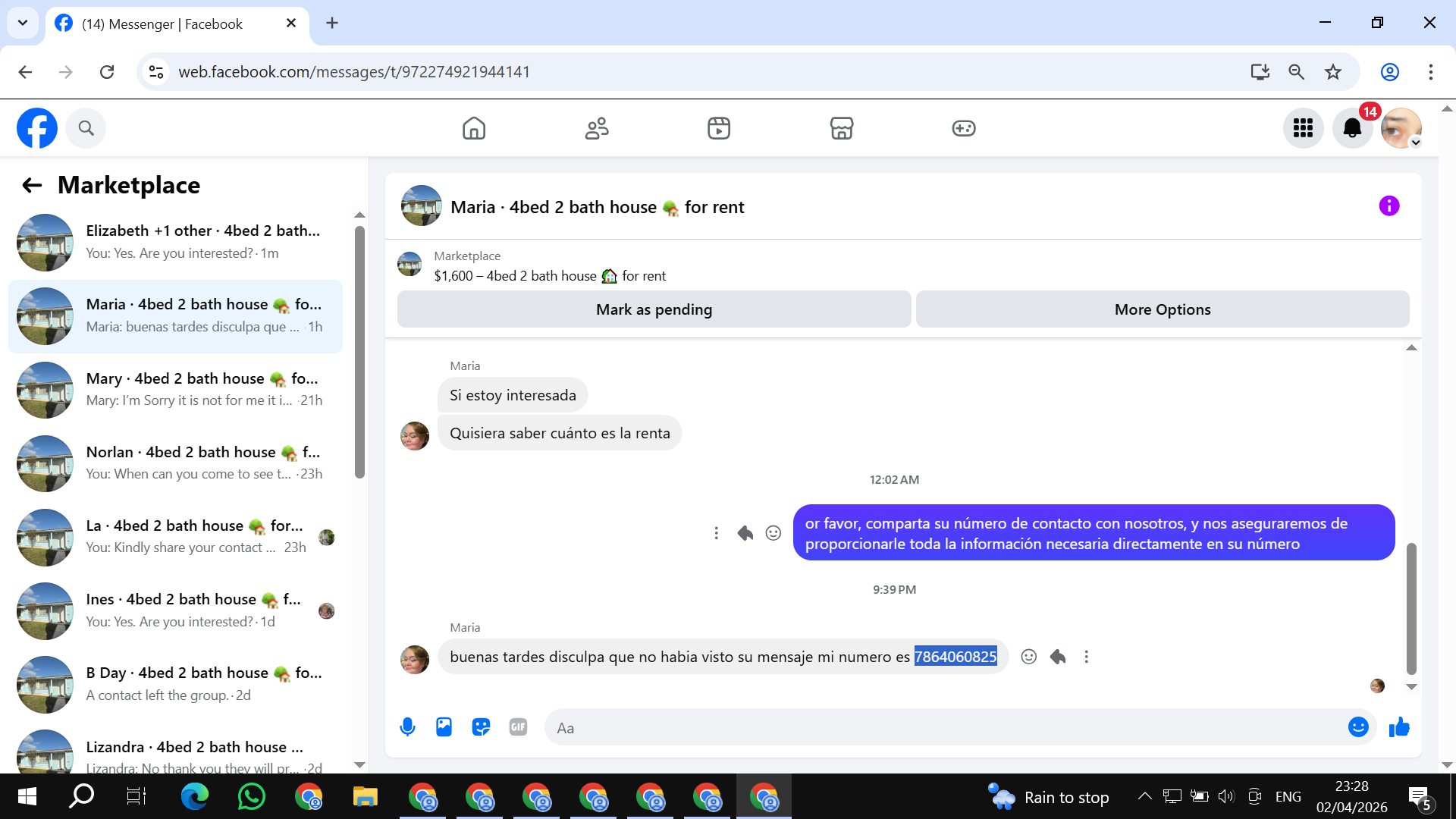Screen dimensions: 1456x819
Task: Select the Maria conversation in list
Action: pyautogui.click(x=176, y=316)
